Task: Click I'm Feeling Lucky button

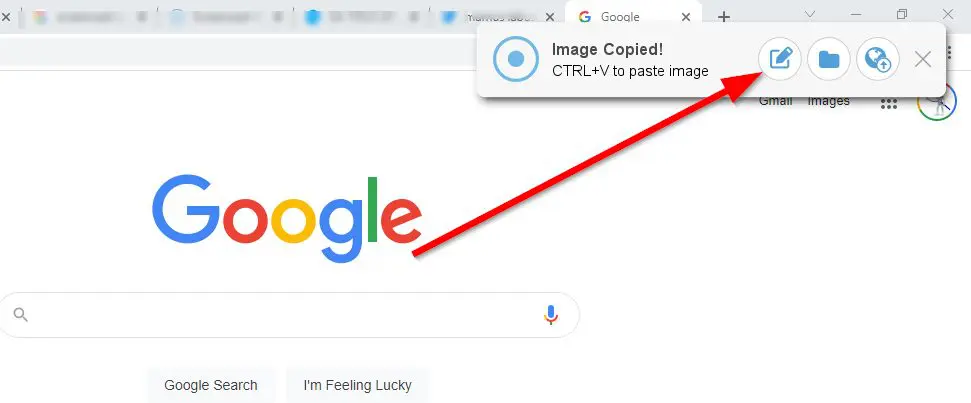Action: pos(357,385)
